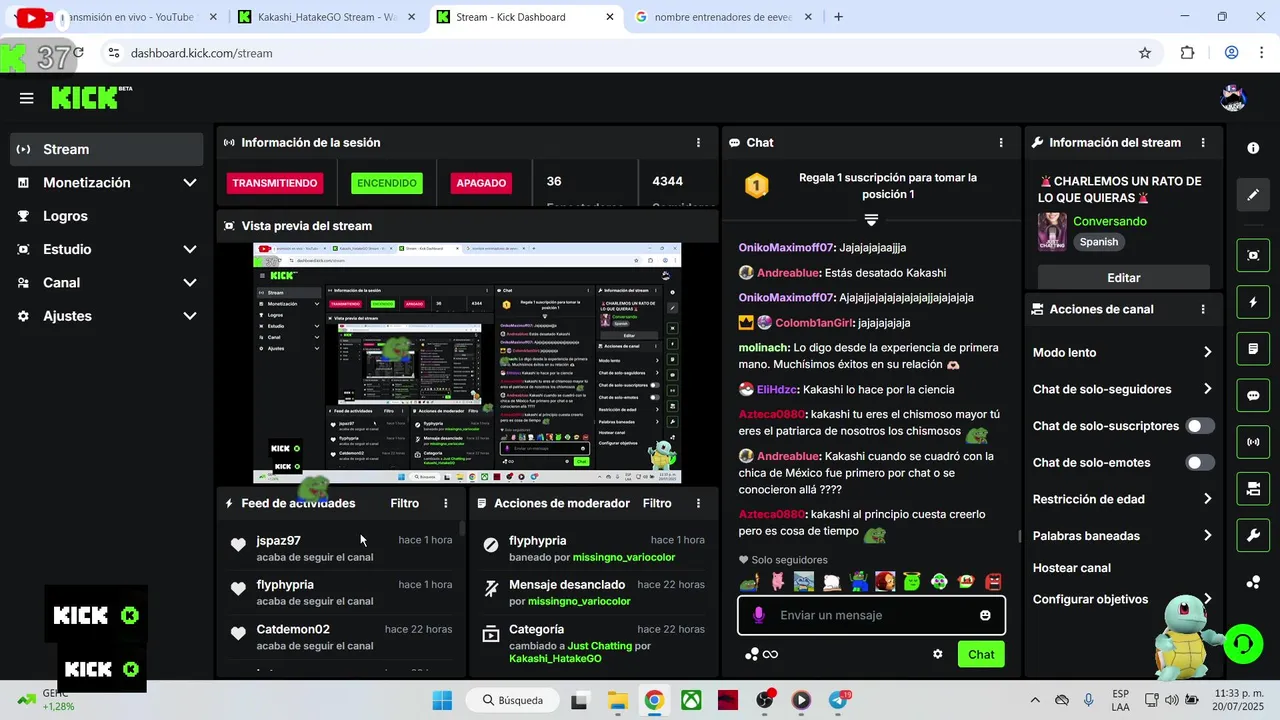Select the angry red emote in chat
Screen dimensions: 1280x720
point(993,581)
